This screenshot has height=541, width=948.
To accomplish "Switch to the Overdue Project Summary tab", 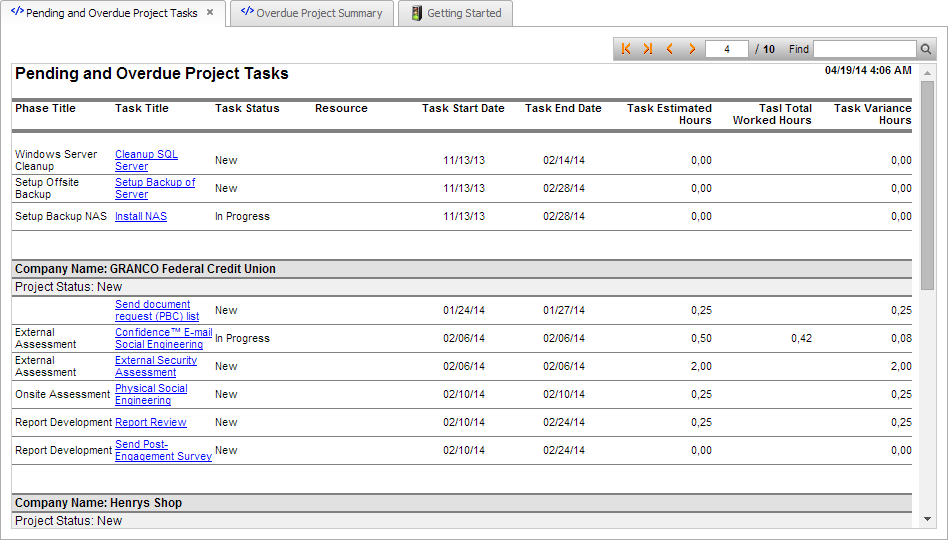I will click(311, 13).
